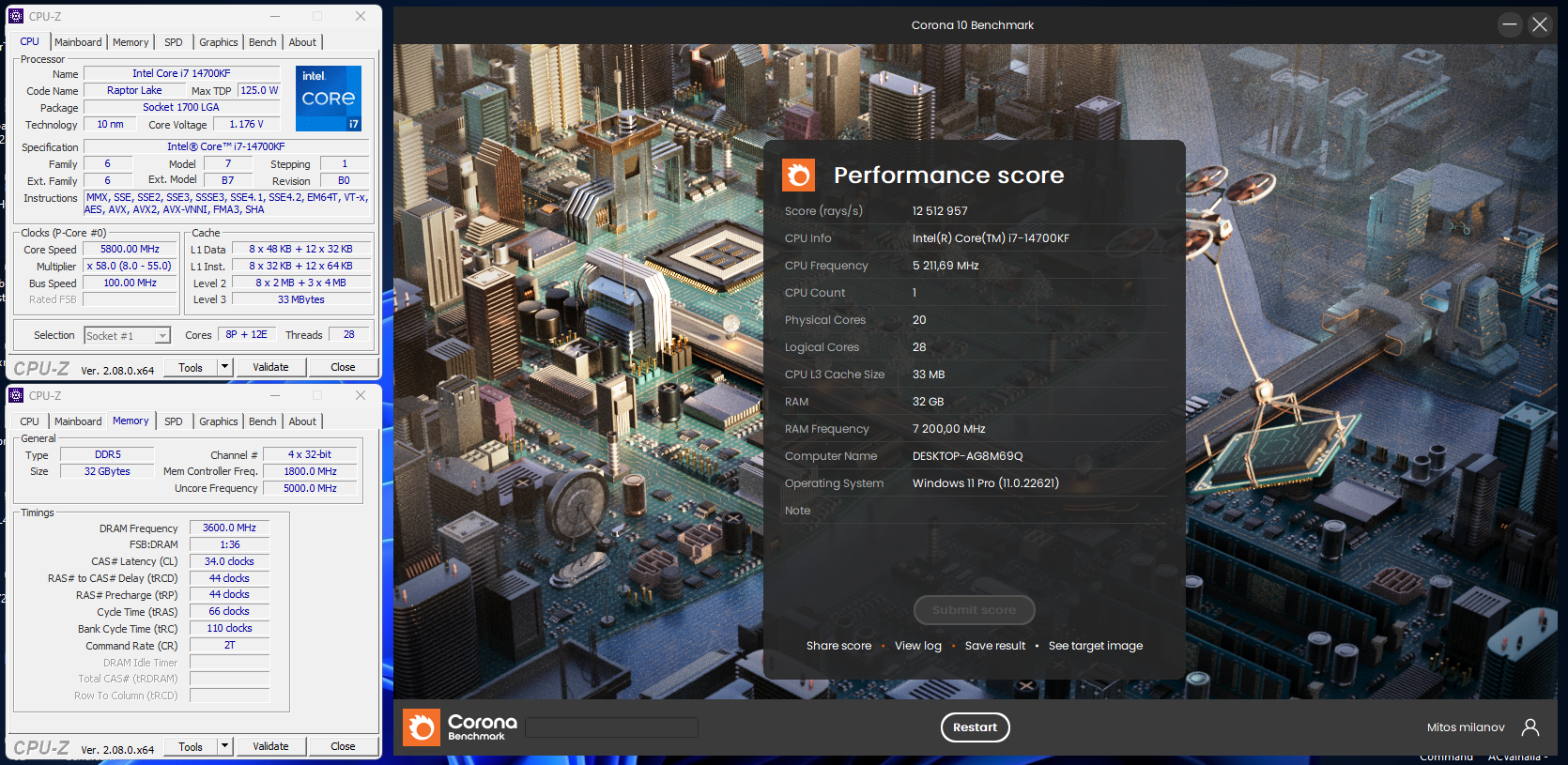Click the Restart benchmark button
Viewport: 1568px width, 765px height.
click(x=975, y=727)
